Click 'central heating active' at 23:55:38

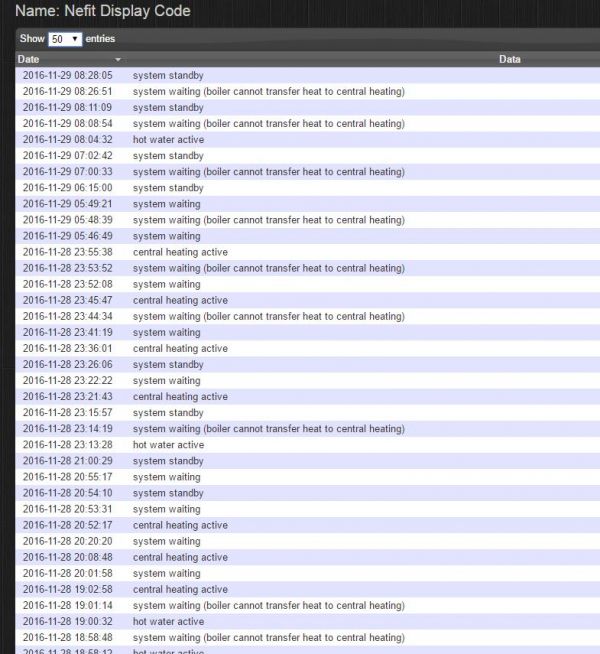(180, 252)
